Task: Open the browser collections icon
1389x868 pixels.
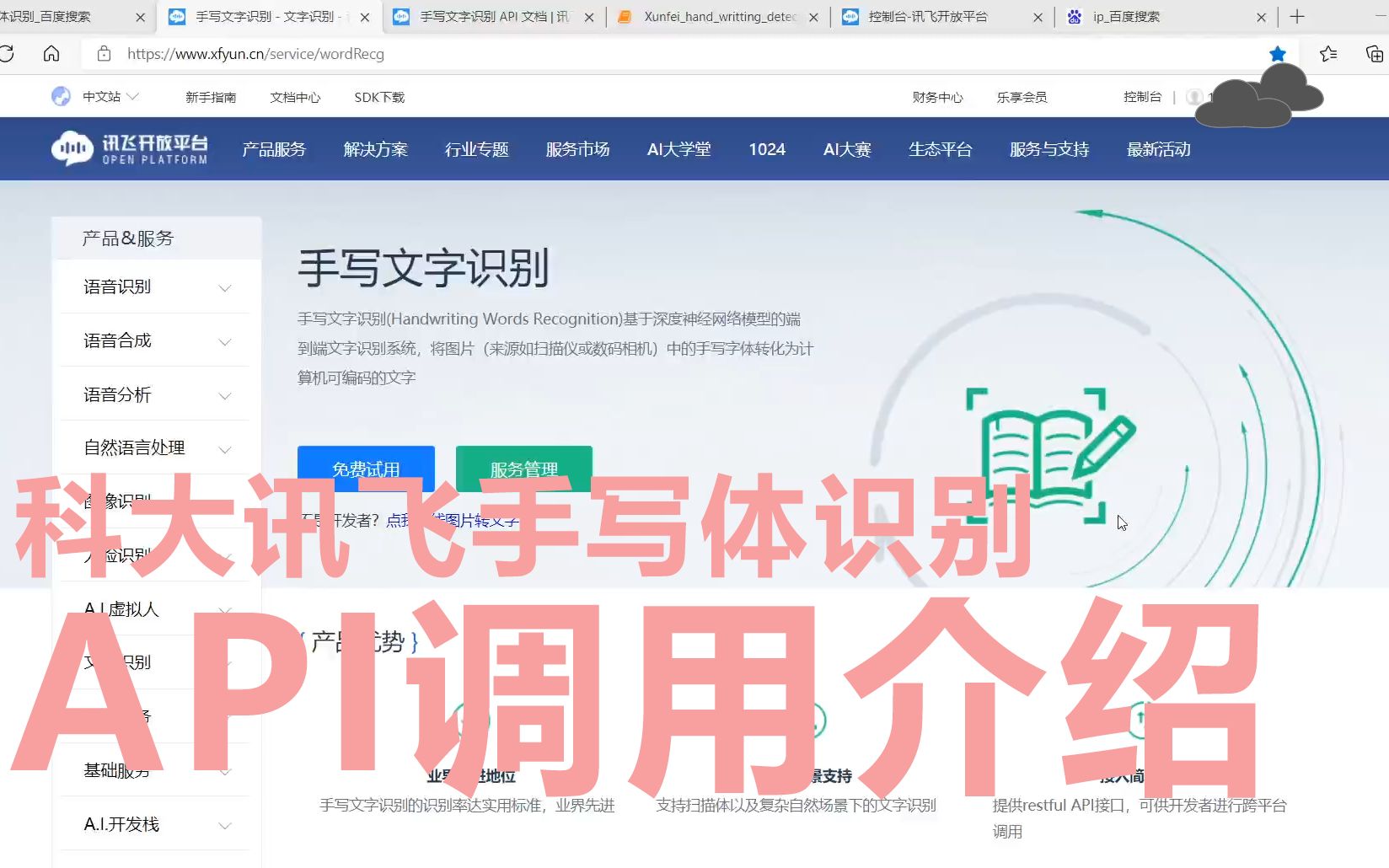Action: click(1374, 54)
